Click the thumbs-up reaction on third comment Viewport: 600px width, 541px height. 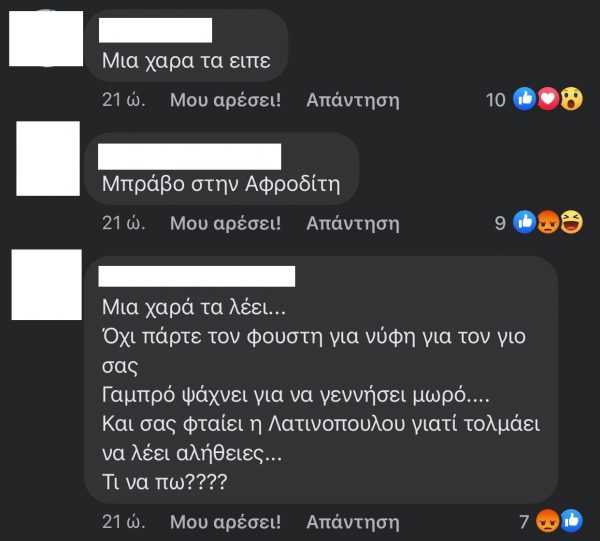572,521
